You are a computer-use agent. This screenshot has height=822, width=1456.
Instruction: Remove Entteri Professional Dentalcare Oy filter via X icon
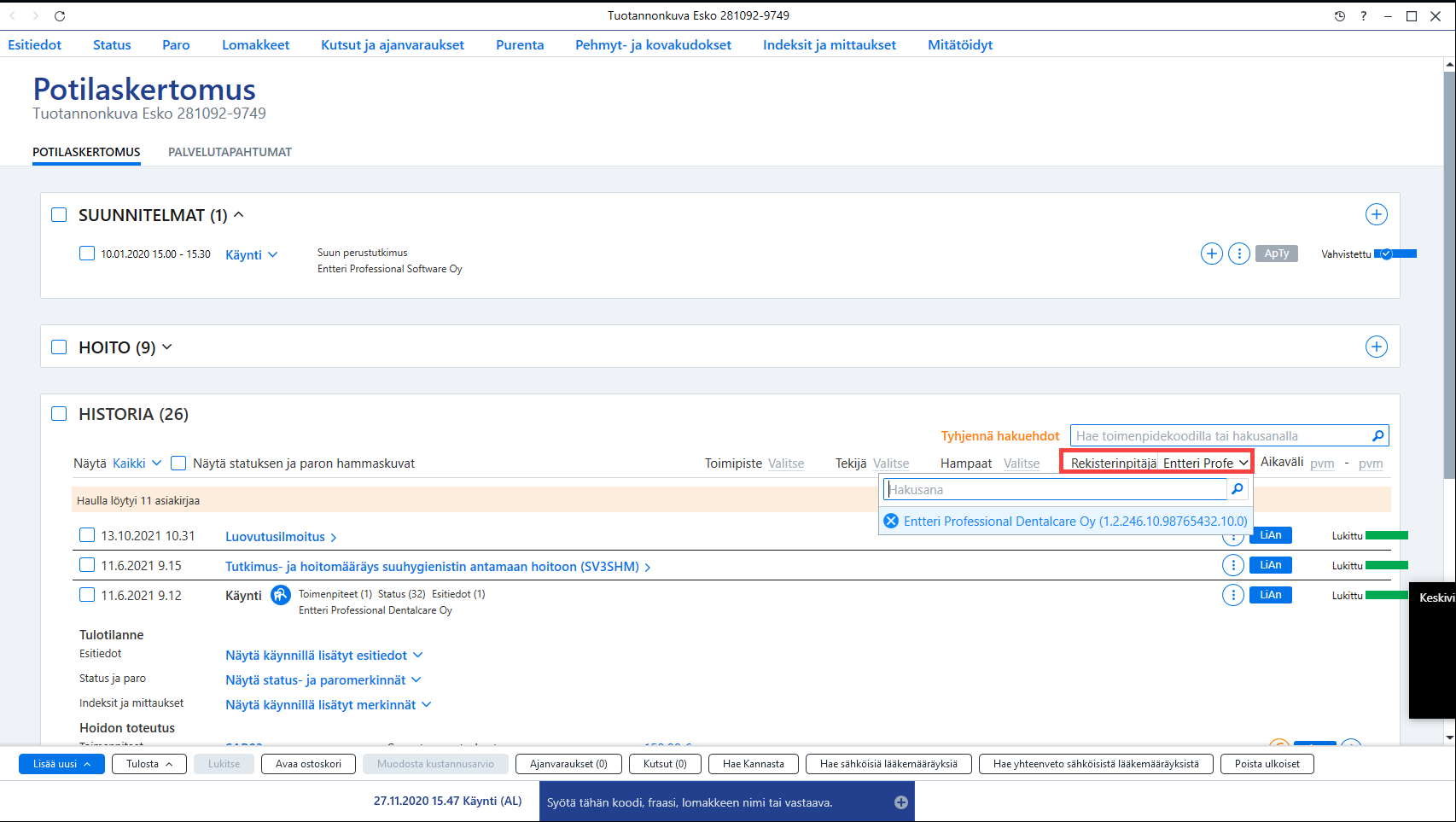click(x=891, y=521)
